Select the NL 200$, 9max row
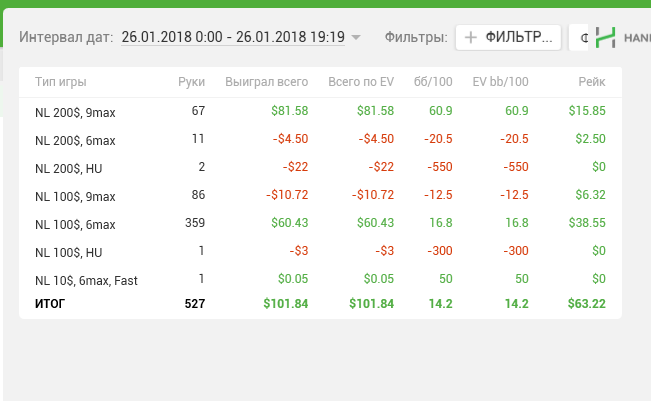 tap(76, 111)
